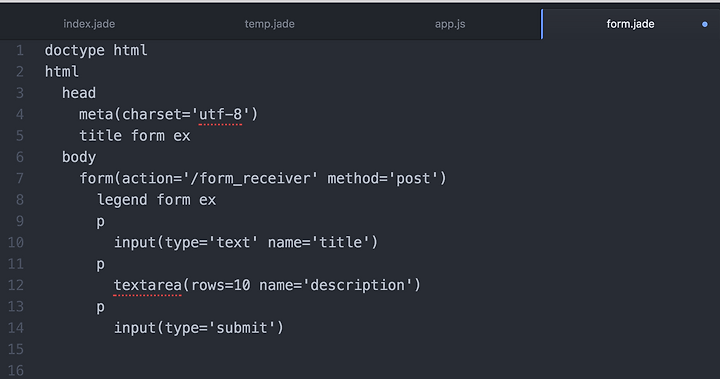This screenshot has width=720, height=379.
Task: Click line number 12 in gutter
Action: tap(16, 285)
